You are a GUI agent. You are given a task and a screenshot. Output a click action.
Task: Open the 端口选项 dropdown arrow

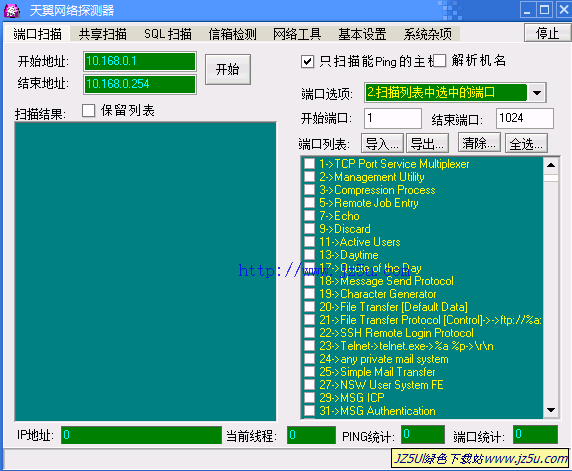pyautogui.click(x=537, y=93)
